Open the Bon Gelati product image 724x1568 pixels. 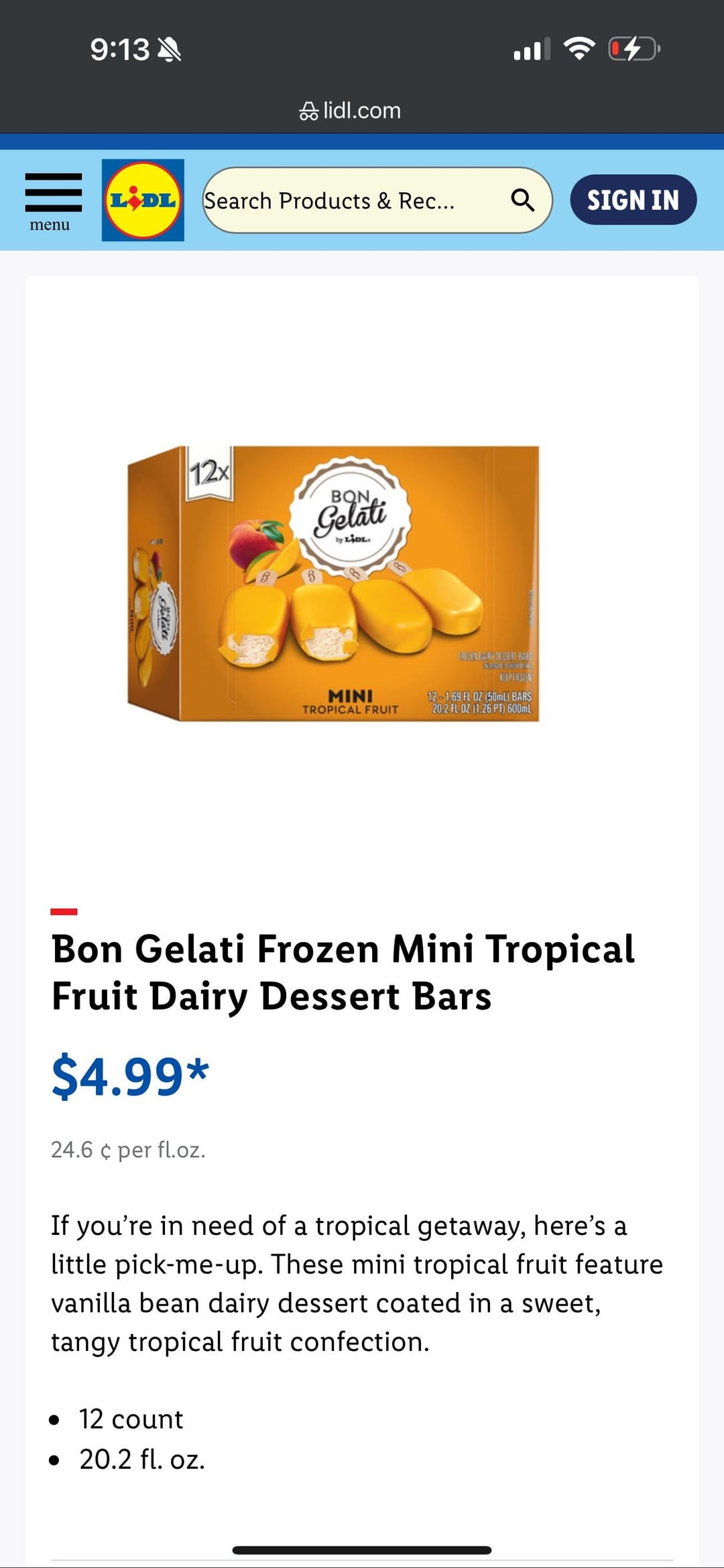click(x=333, y=584)
